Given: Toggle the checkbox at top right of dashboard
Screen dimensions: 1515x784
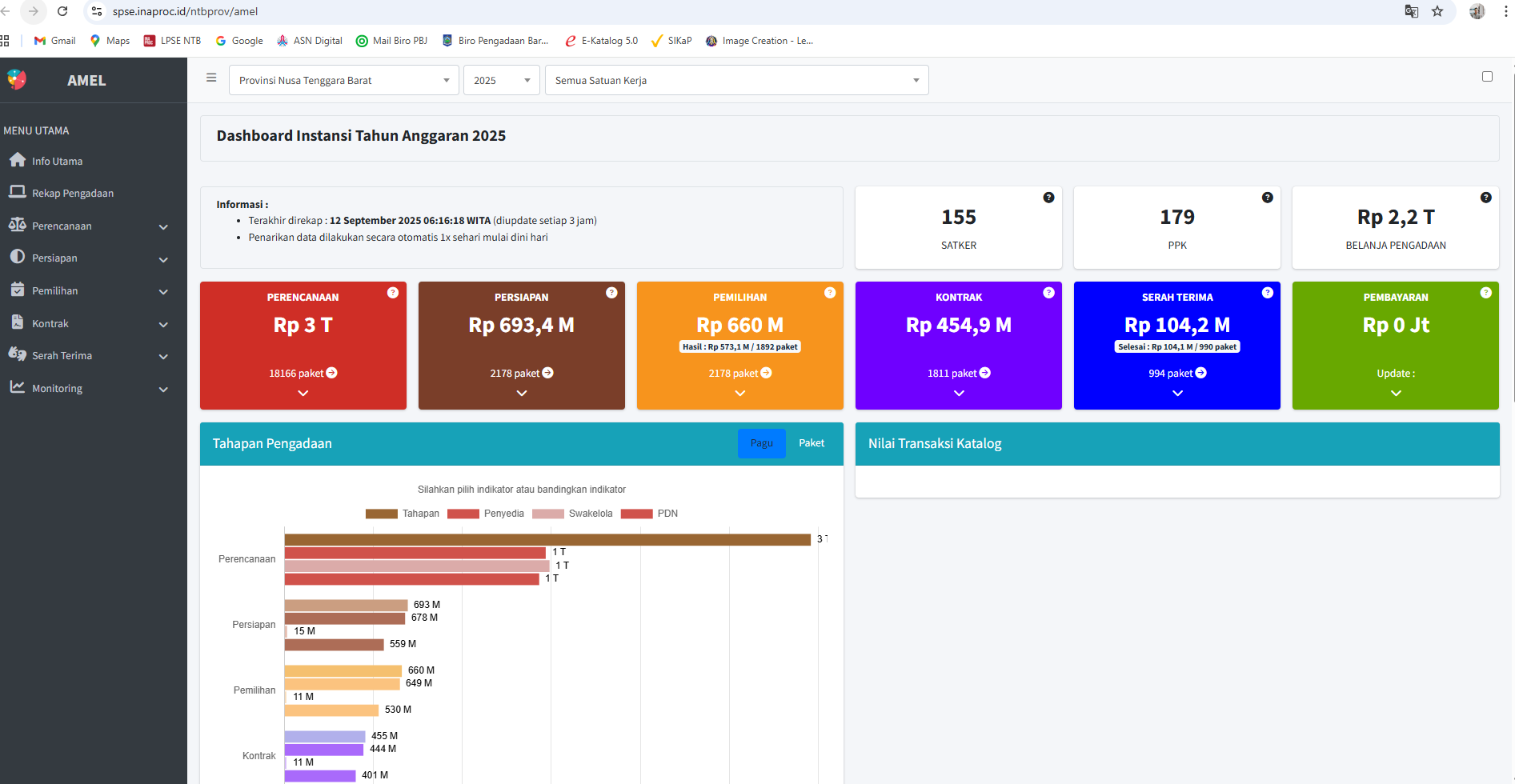Looking at the screenshot, I should [x=1487, y=77].
